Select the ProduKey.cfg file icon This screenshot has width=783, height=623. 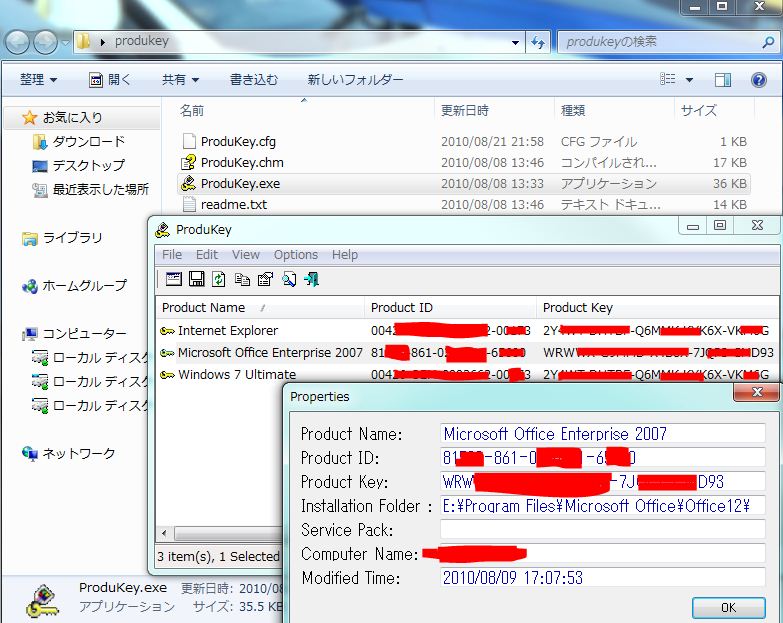(x=189, y=141)
